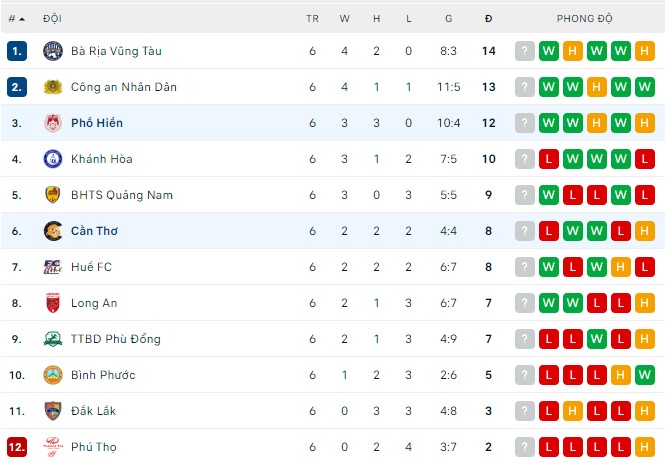Click the Cần Thơ team logo

click(52, 231)
